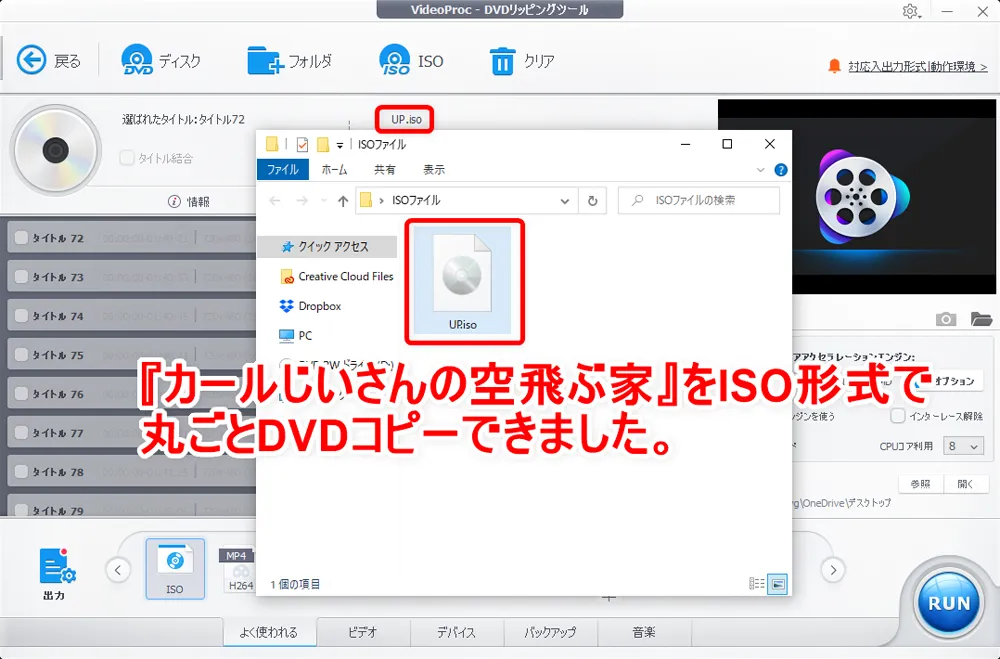Add a folder source with フォルダ icon
The image size is (1000, 659).
coord(265,61)
